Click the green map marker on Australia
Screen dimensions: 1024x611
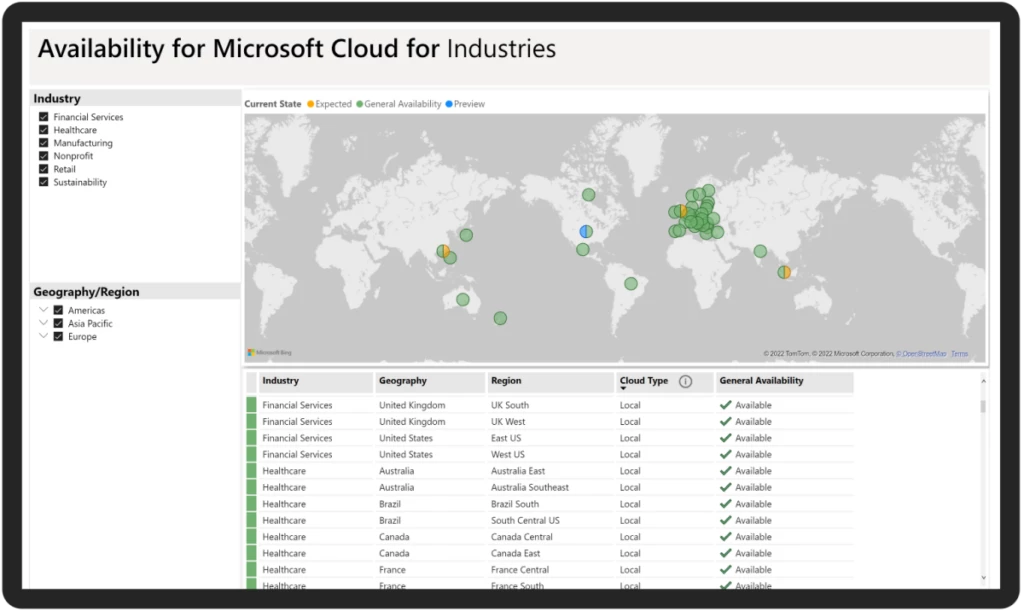point(461,299)
